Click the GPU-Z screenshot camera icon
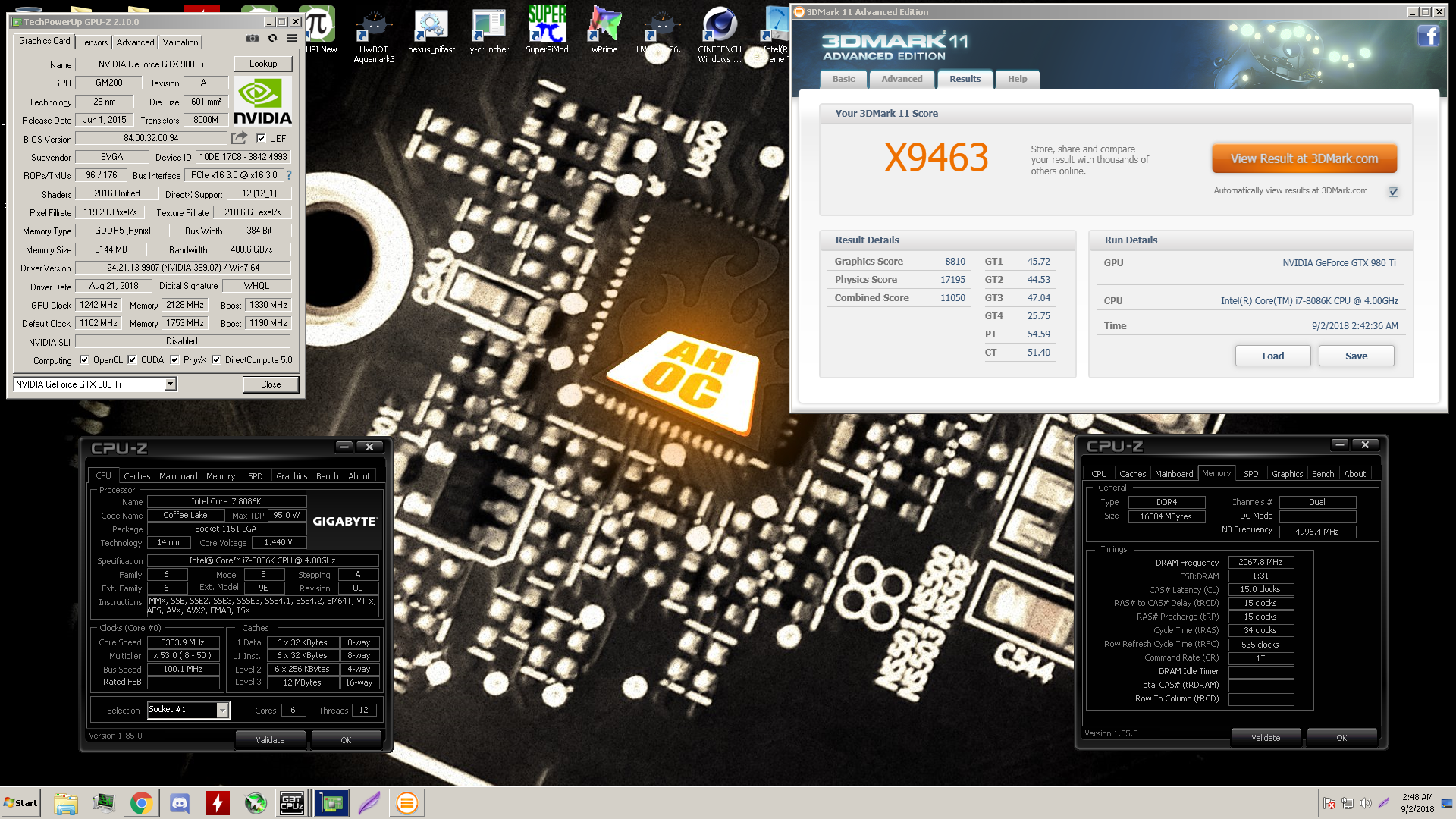The image size is (1456, 819). [x=252, y=38]
